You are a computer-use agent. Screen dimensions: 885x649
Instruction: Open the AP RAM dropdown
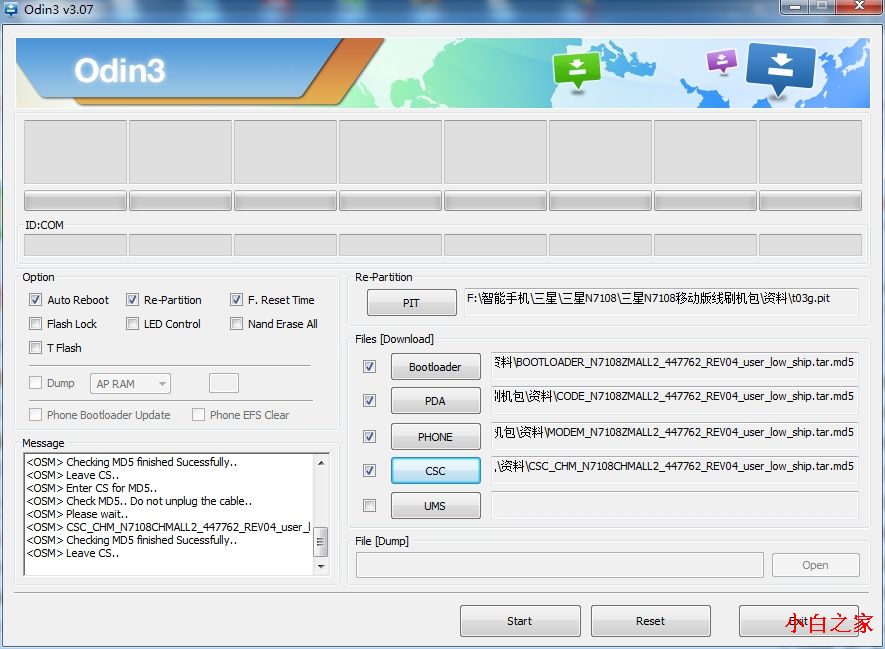tap(130, 384)
